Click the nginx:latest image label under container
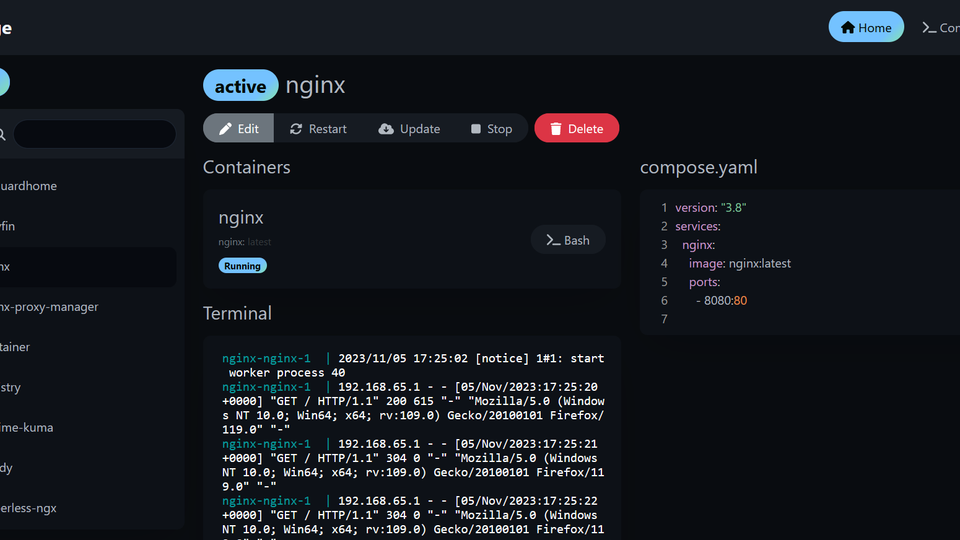 coord(244,242)
